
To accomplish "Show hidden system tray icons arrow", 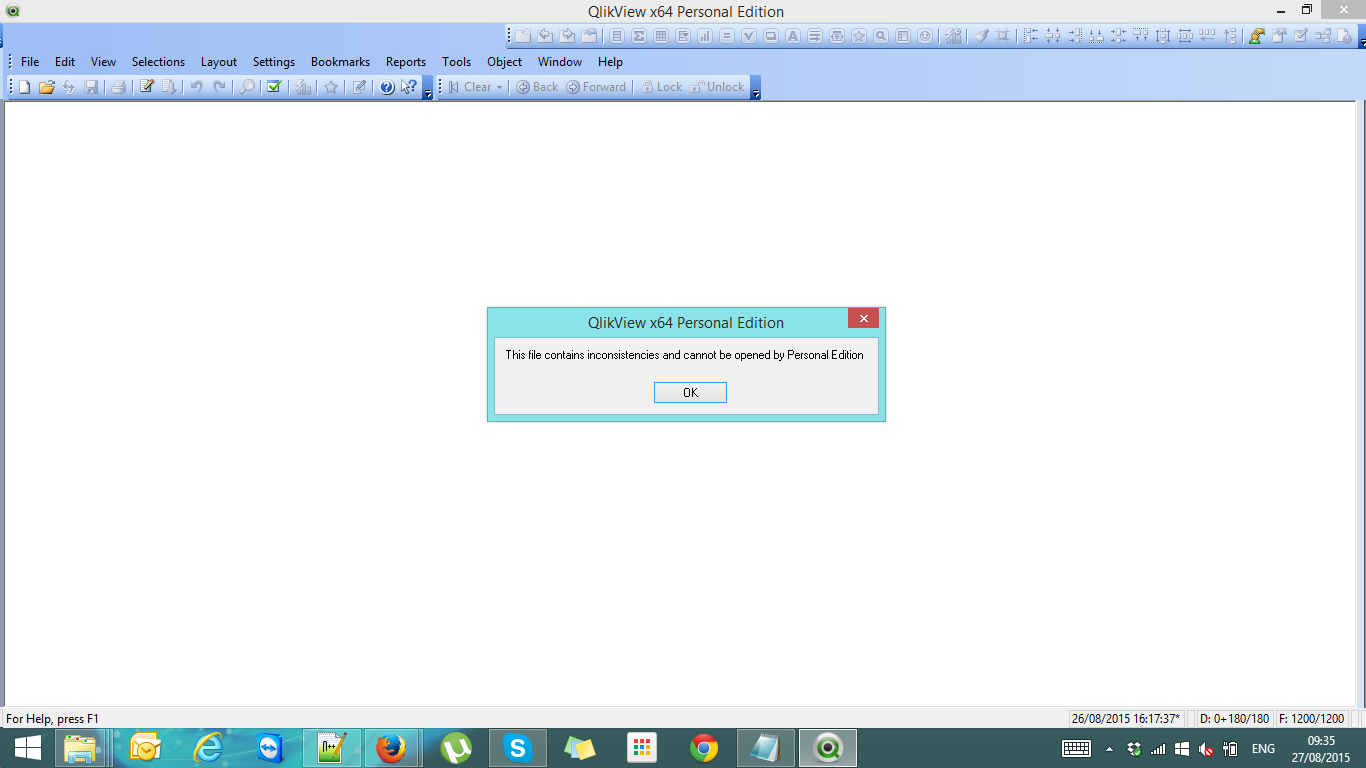I will point(1109,749).
